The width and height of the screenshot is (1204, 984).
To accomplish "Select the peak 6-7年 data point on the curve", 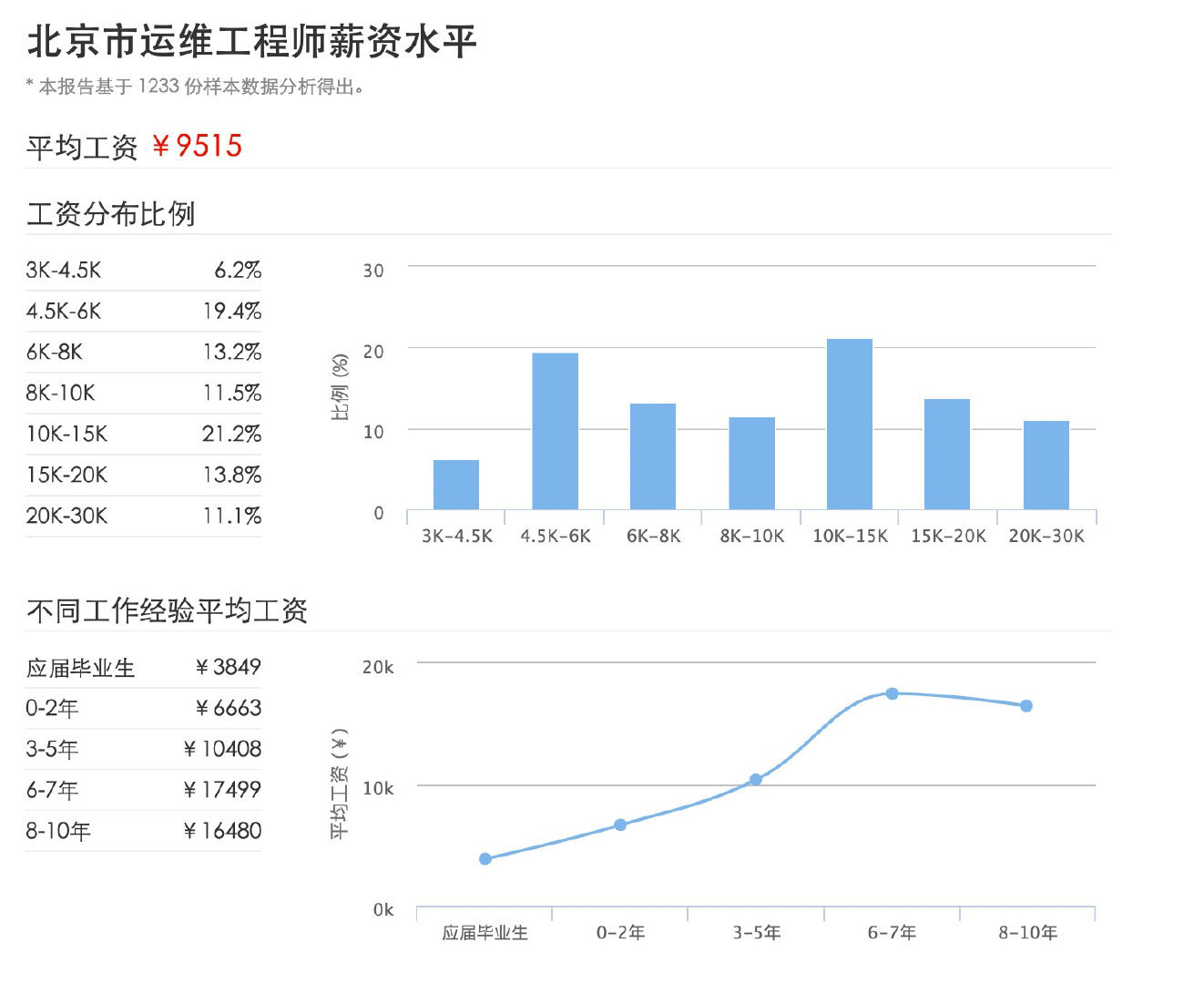I will point(892,693).
